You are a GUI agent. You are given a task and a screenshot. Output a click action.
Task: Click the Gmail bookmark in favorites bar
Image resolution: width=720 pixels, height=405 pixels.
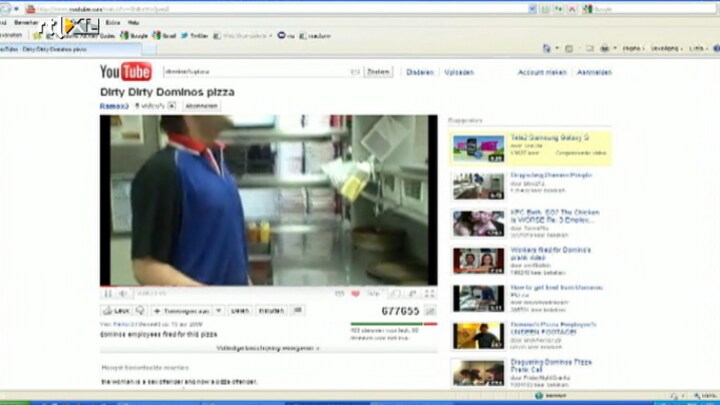click(x=164, y=36)
